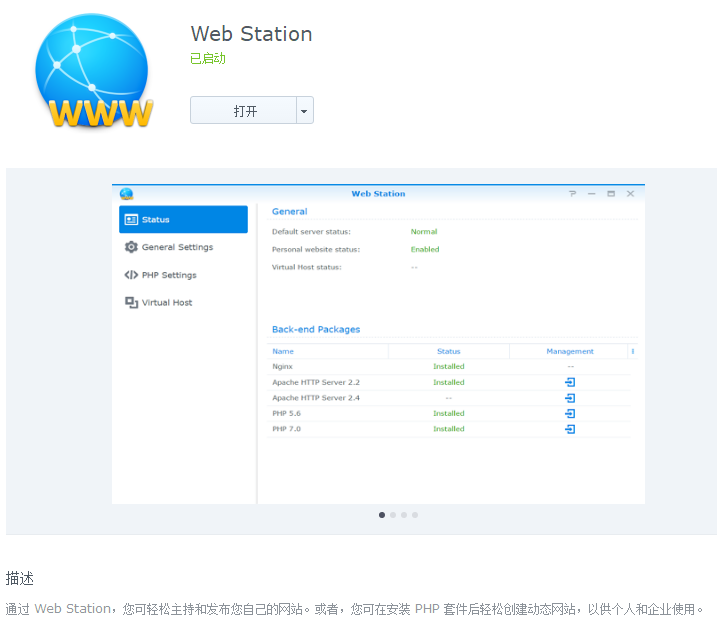
Task: Select the first carousel dot under the screenshot
Action: click(382, 515)
